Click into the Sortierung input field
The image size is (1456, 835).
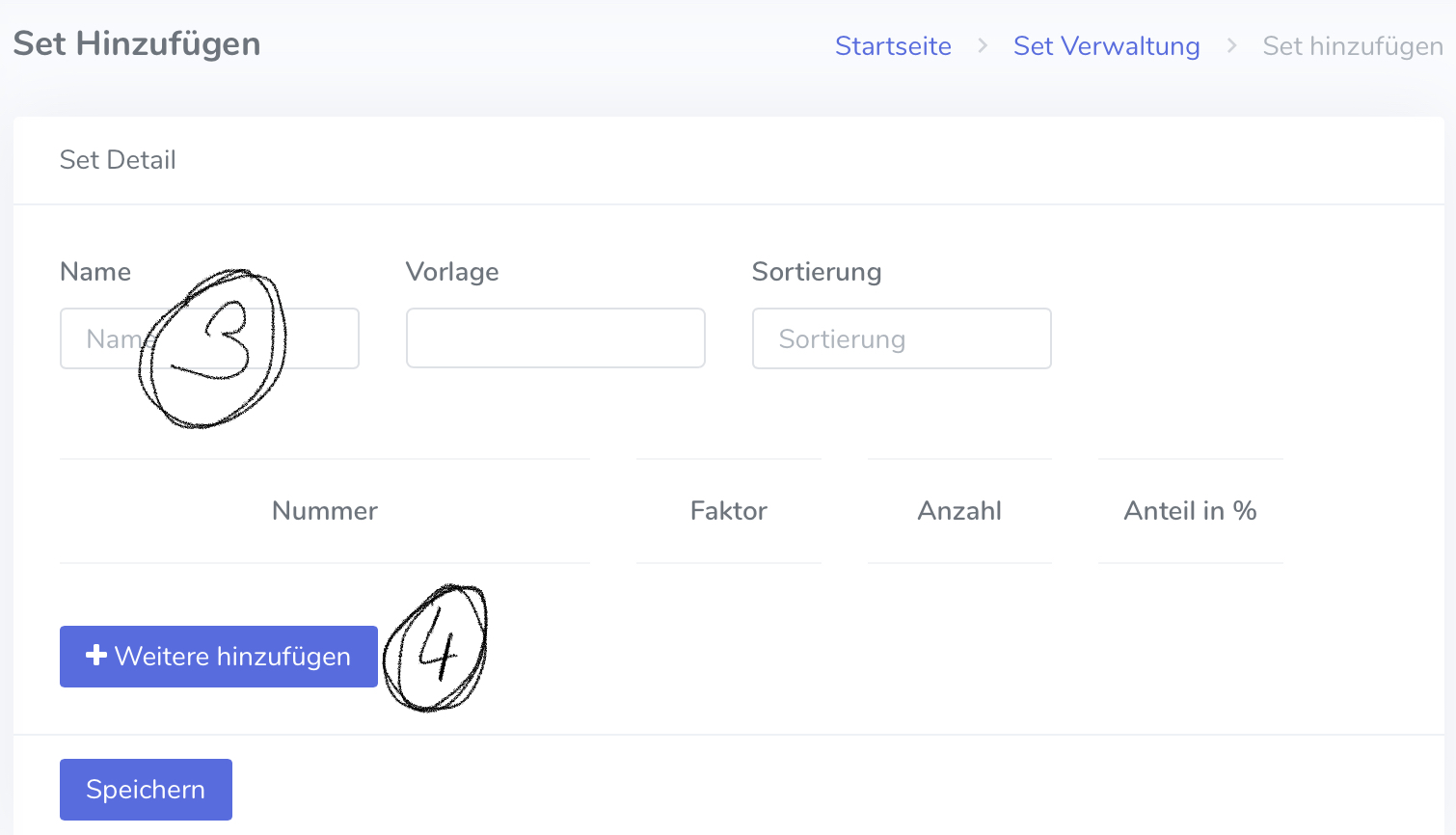(902, 338)
